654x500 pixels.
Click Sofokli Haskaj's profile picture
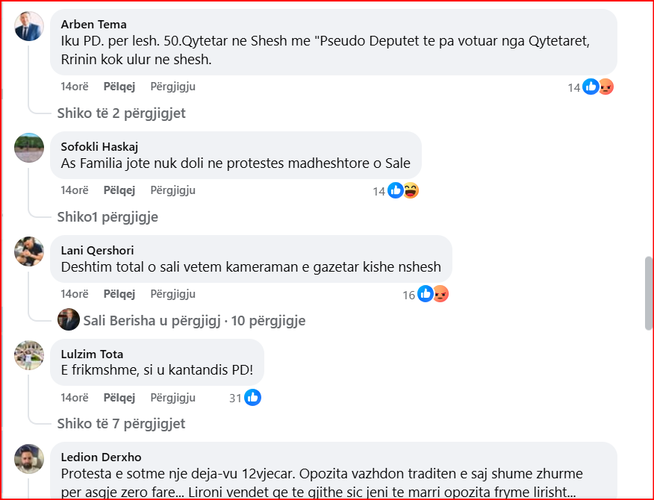pos(29,148)
